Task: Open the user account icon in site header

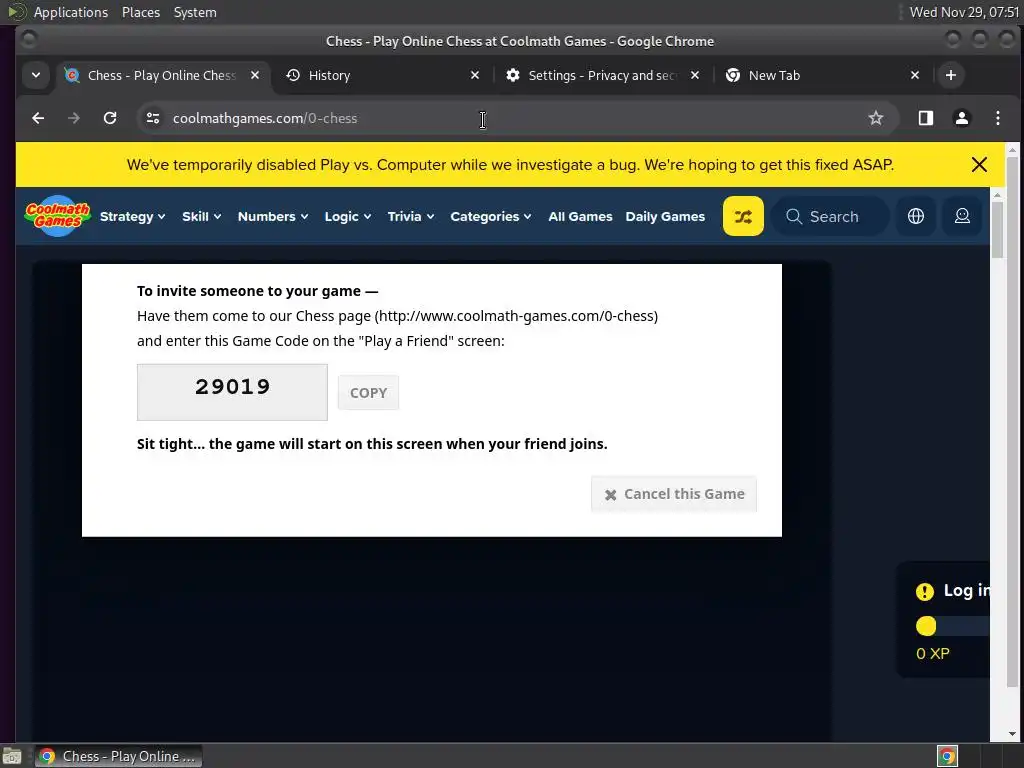Action: pos(962,216)
